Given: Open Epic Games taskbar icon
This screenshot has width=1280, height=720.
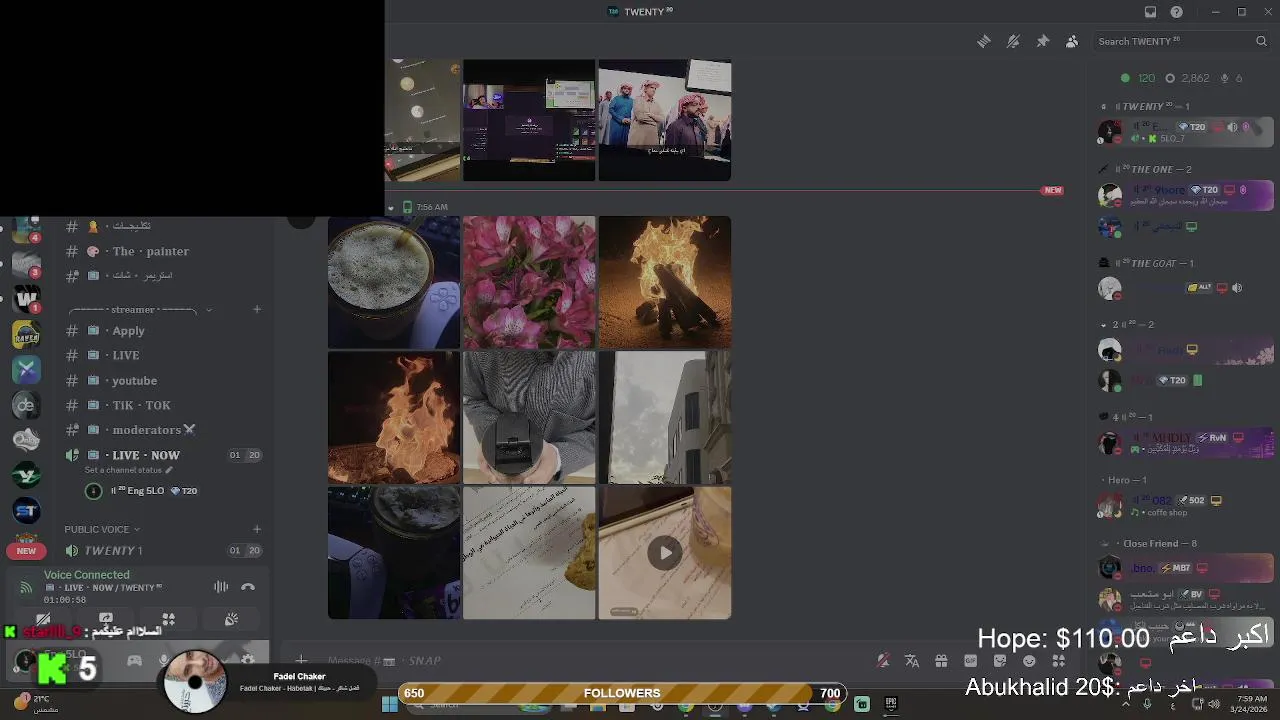Looking at the screenshot, I should pyautogui.click(x=891, y=704).
